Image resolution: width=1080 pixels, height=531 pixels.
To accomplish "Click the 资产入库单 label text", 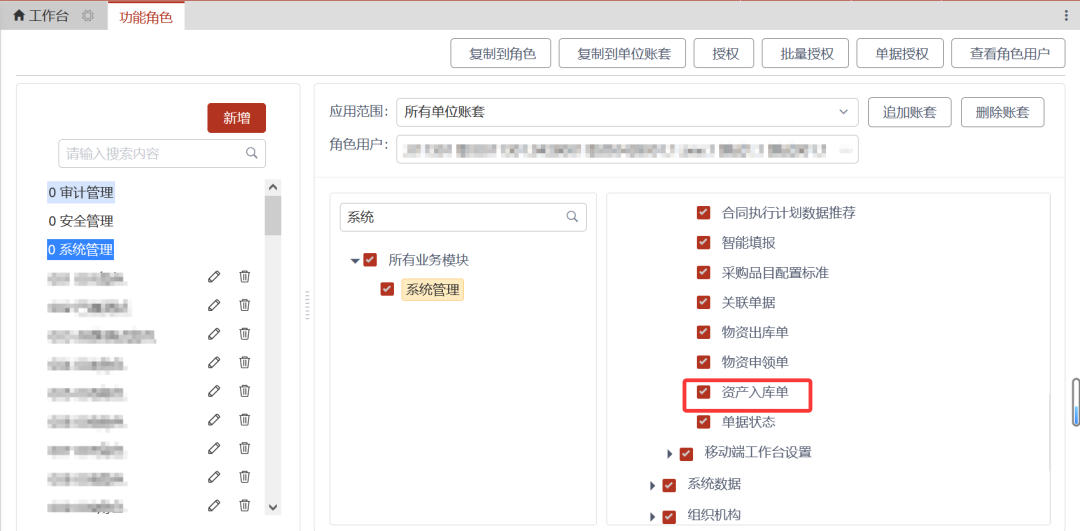I will [755, 392].
